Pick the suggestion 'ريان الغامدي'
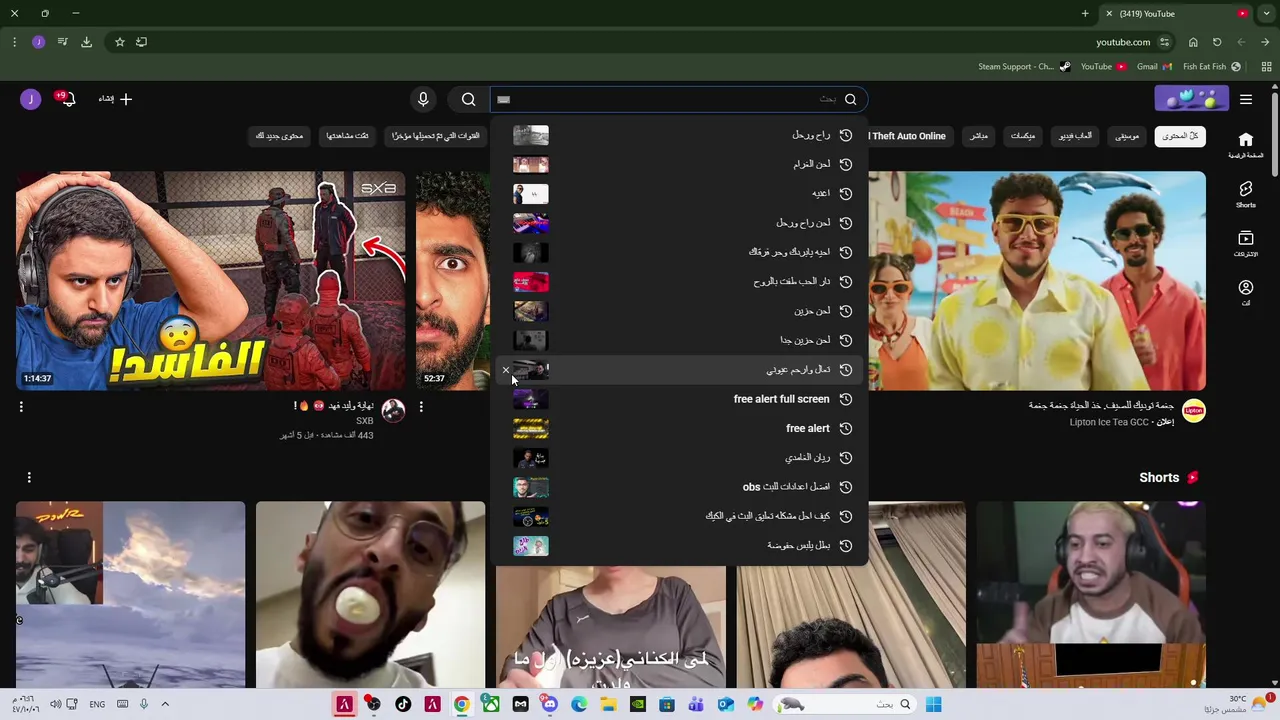This screenshot has height=720, width=1280. [x=680, y=458]
